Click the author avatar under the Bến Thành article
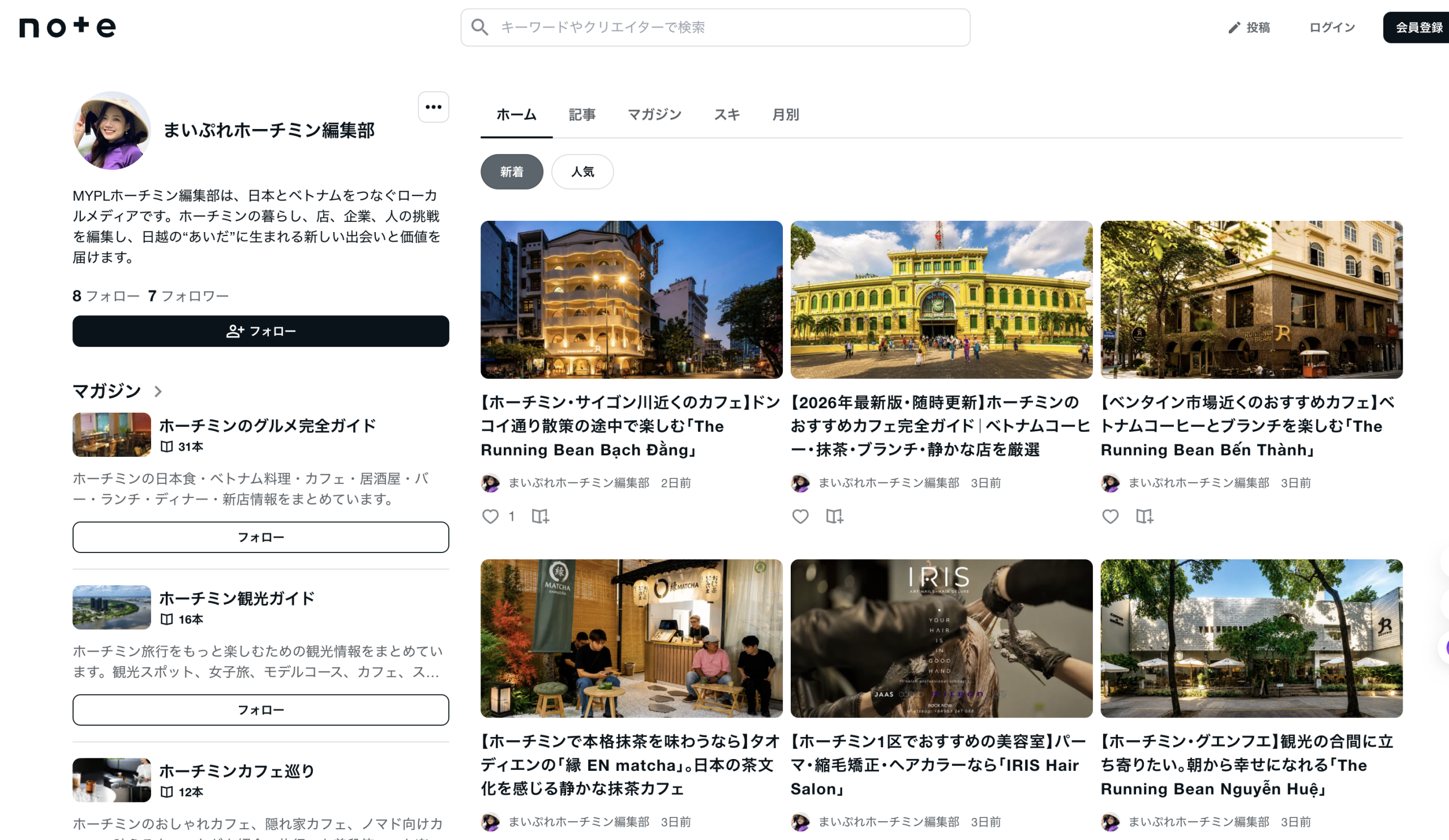The image size is (1449, 840). coord(1111,483)
